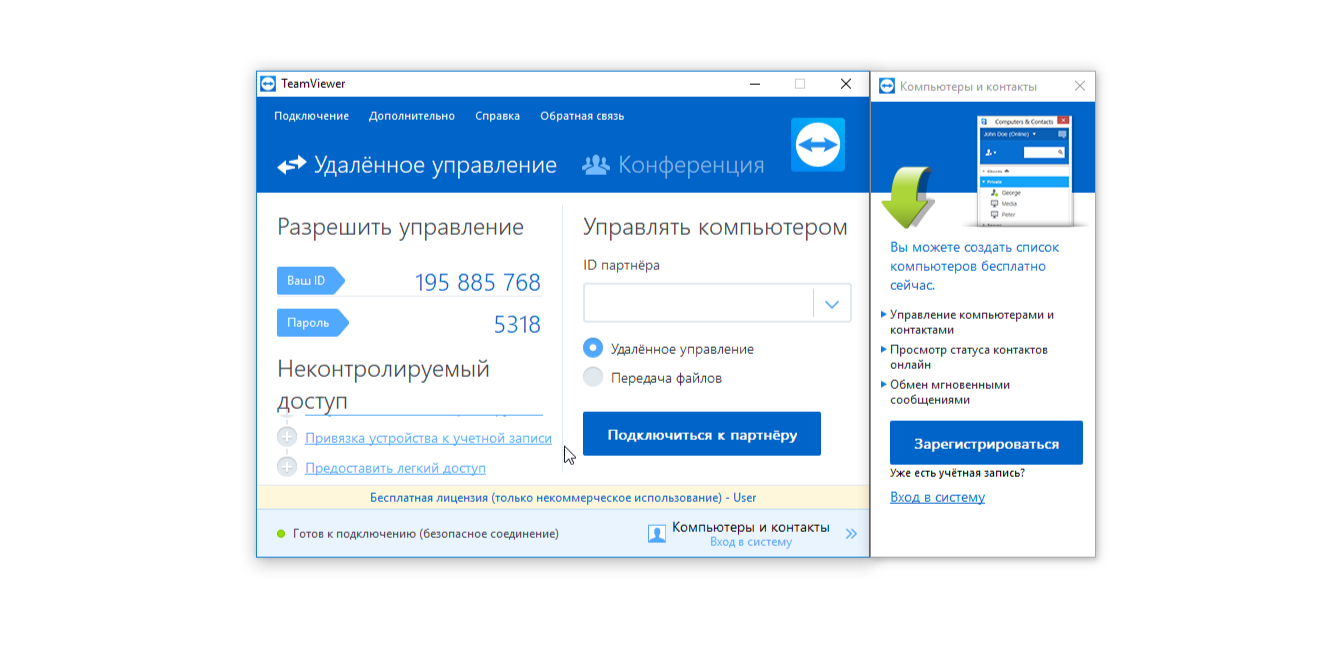
Task: Select the Удалённое управление radio button
Action: point(594,348)
